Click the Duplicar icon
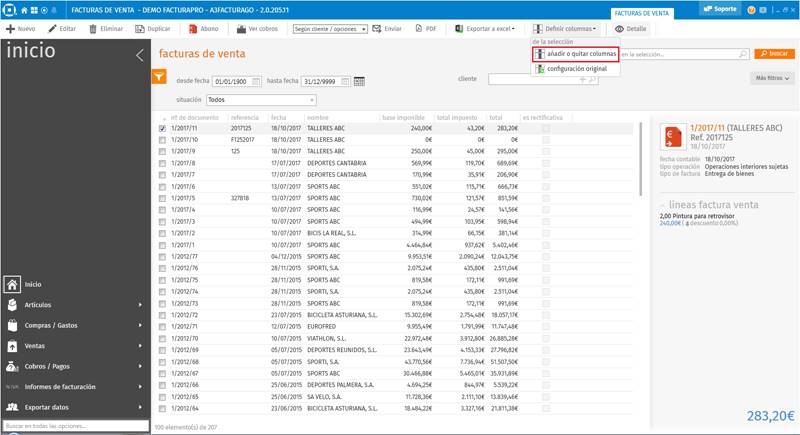 pos(140,29)
